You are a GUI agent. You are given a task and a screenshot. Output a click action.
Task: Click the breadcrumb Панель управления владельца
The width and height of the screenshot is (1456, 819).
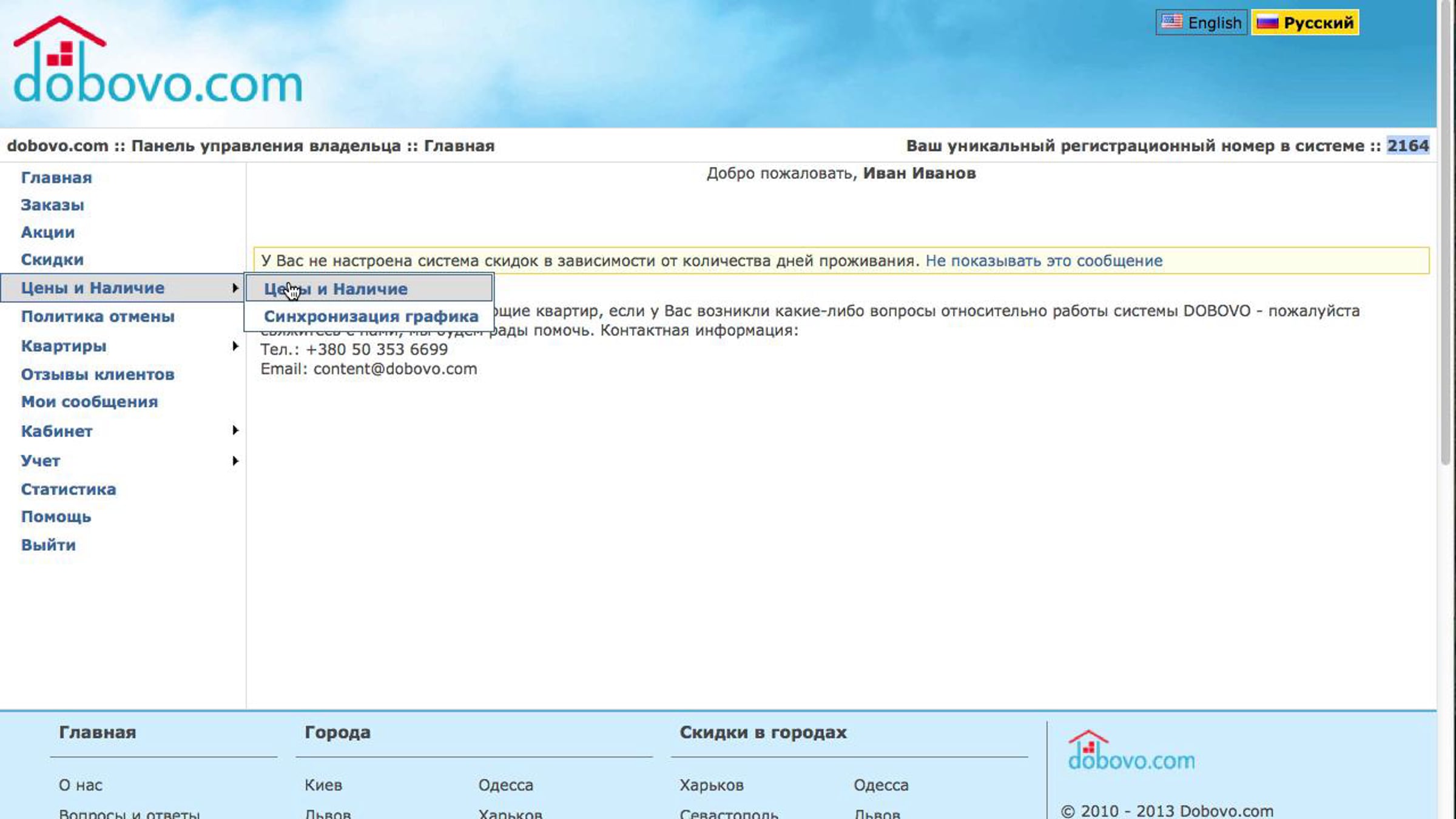tap(266, 146)
